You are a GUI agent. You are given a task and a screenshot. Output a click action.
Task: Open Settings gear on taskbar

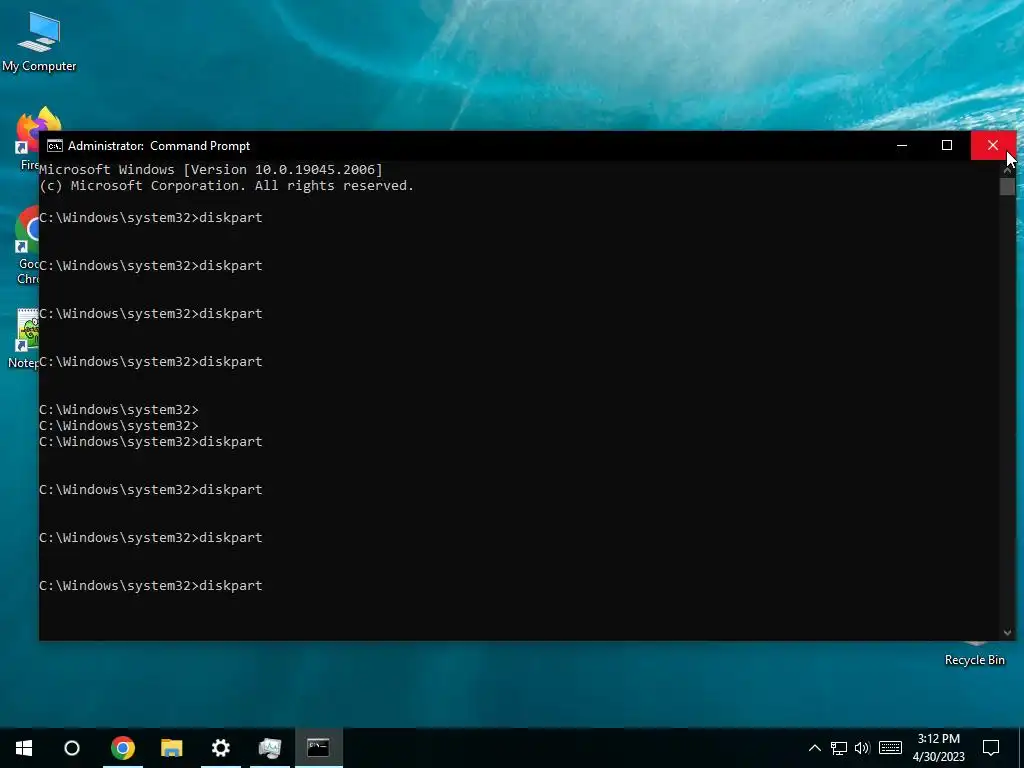coord(221,748)
